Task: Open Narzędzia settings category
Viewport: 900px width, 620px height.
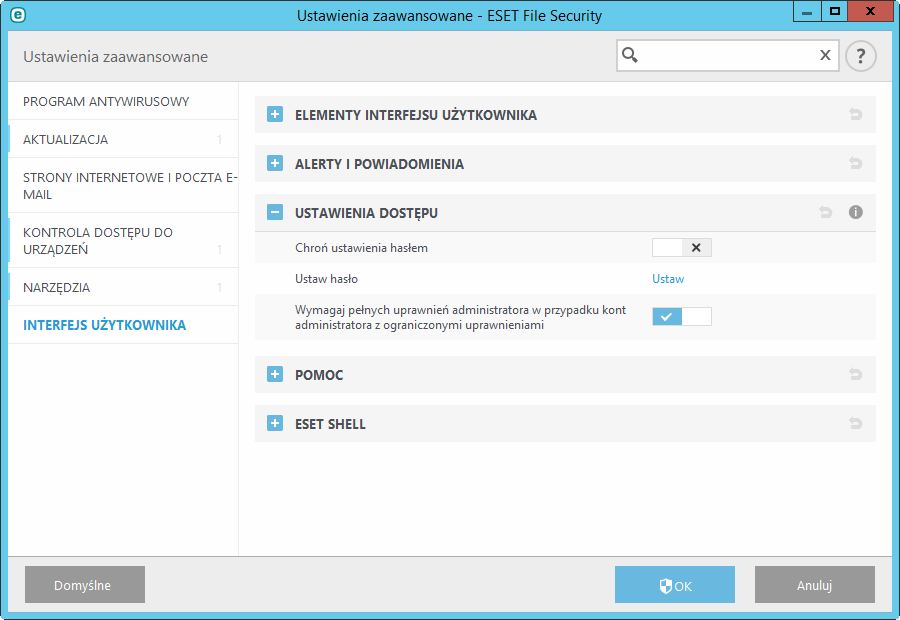Action: pyautogui.click(x=123, y=288)
